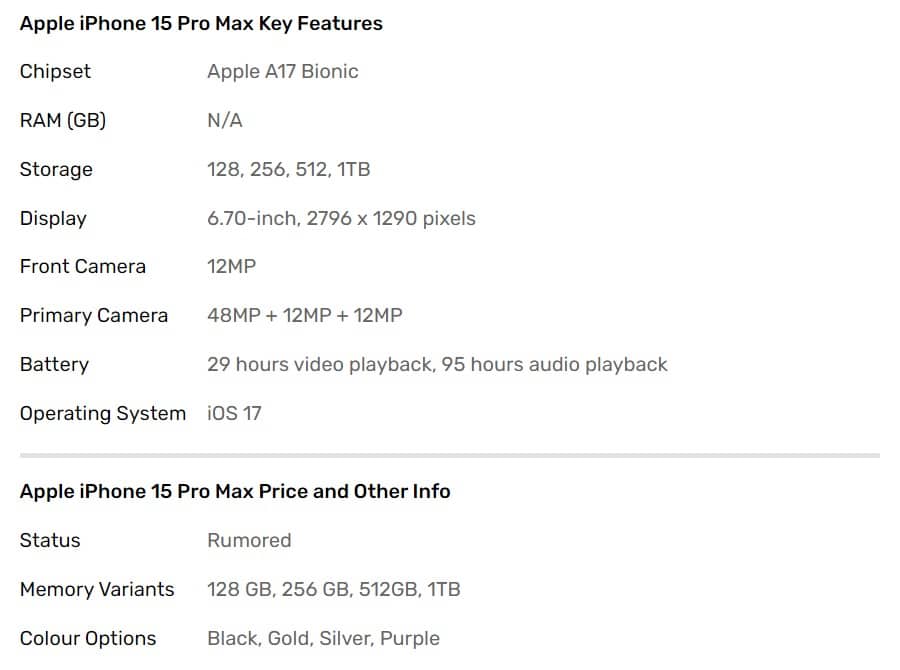This screenshot has height=670, width=900.
Task: Click the Operating System label
Action: [x=102, y=413]
